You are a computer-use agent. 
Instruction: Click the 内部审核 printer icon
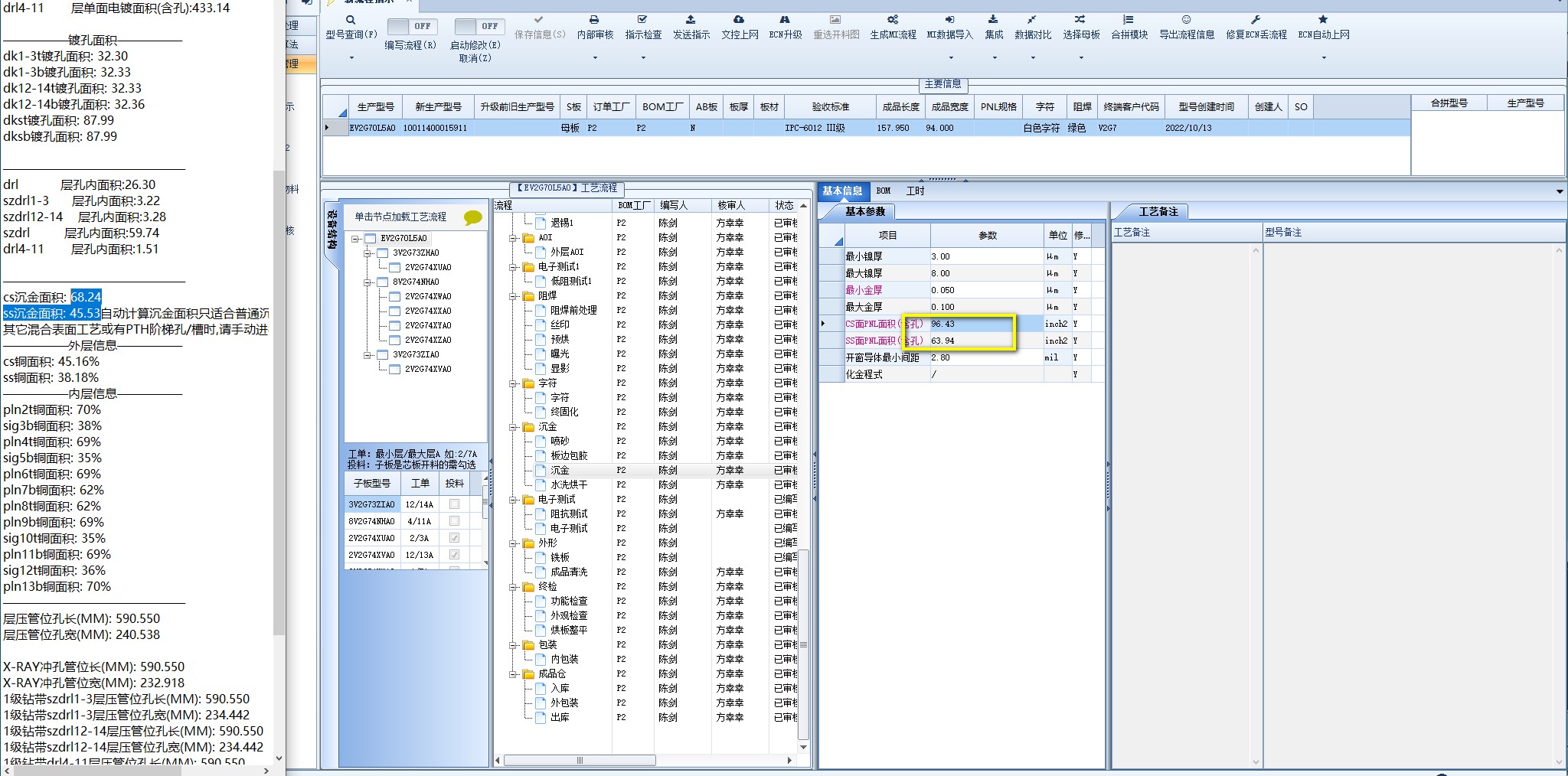click(595, 20)
